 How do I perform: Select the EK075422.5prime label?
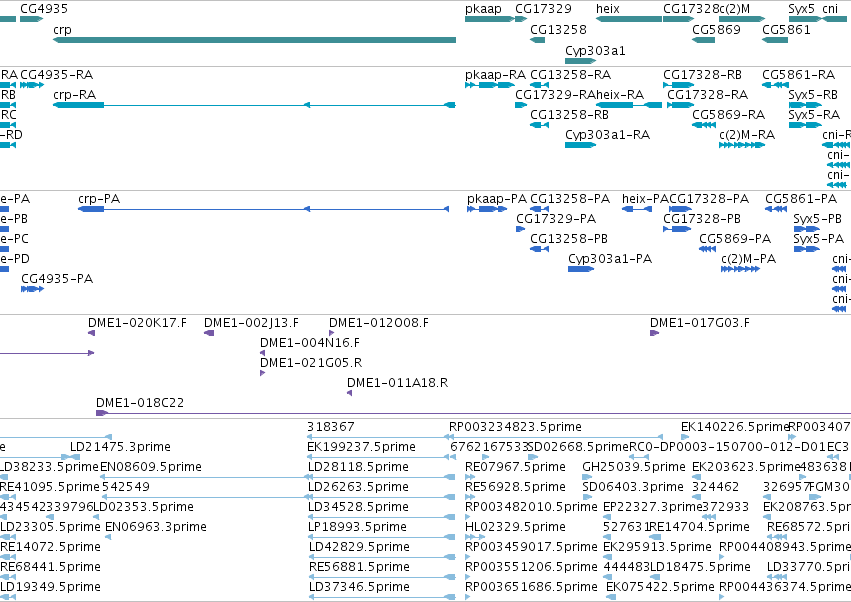coord(660,587)
